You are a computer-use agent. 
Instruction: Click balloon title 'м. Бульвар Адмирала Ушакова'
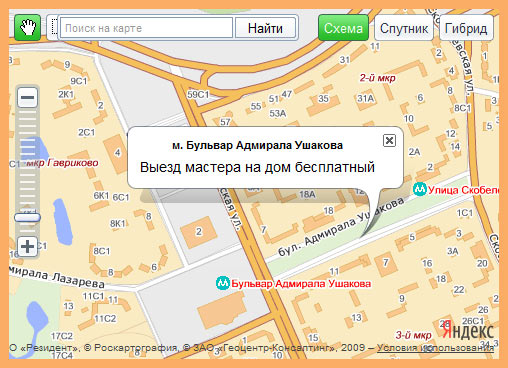pyautogui.click(x=257, y=145)
